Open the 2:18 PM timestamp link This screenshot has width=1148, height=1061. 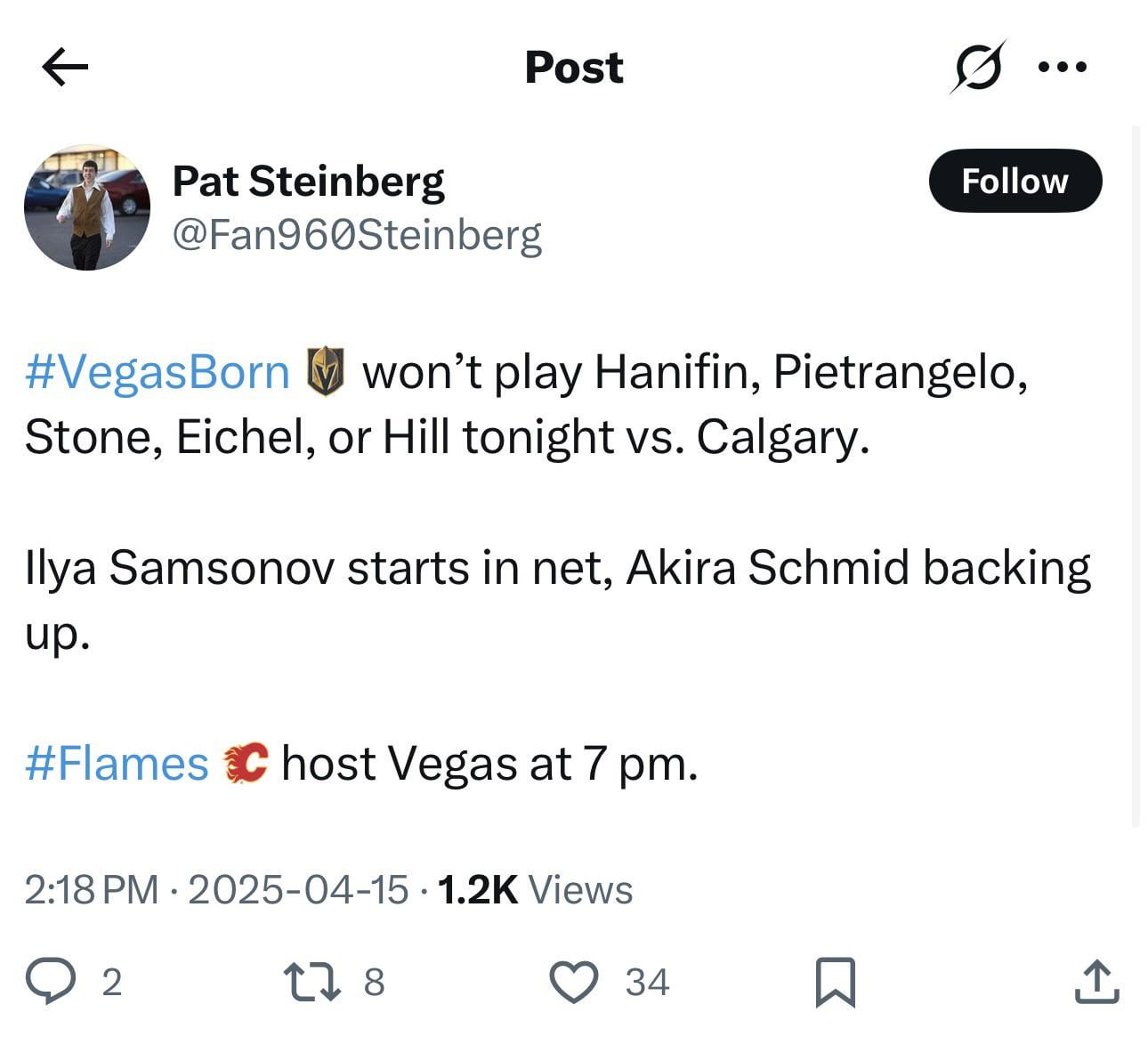91,889
